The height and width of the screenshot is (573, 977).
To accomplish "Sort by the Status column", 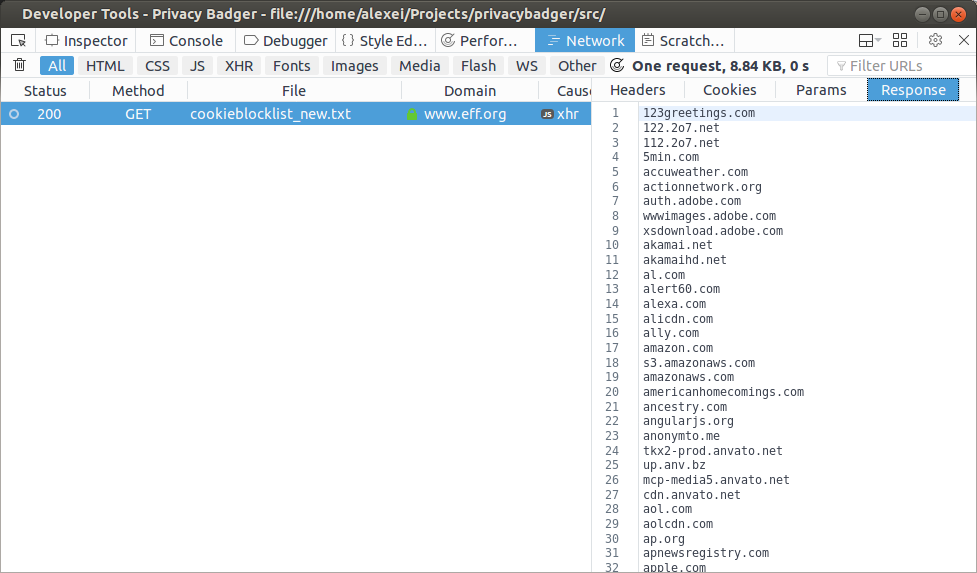I will coord(45,91).
